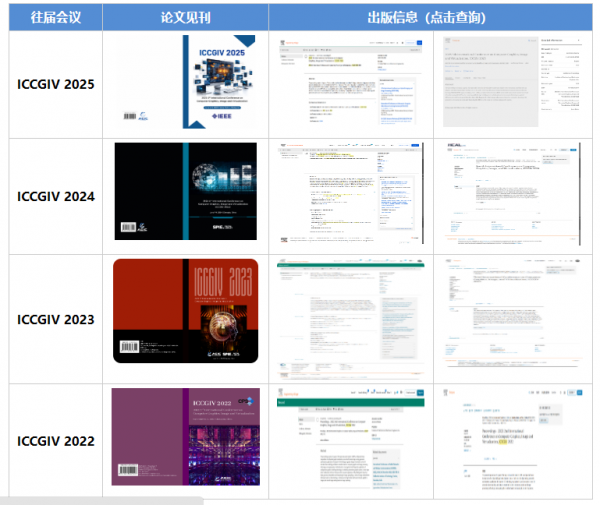Click the barcode on the ICCGIV 2025 cover

click(x=130, y=116)
